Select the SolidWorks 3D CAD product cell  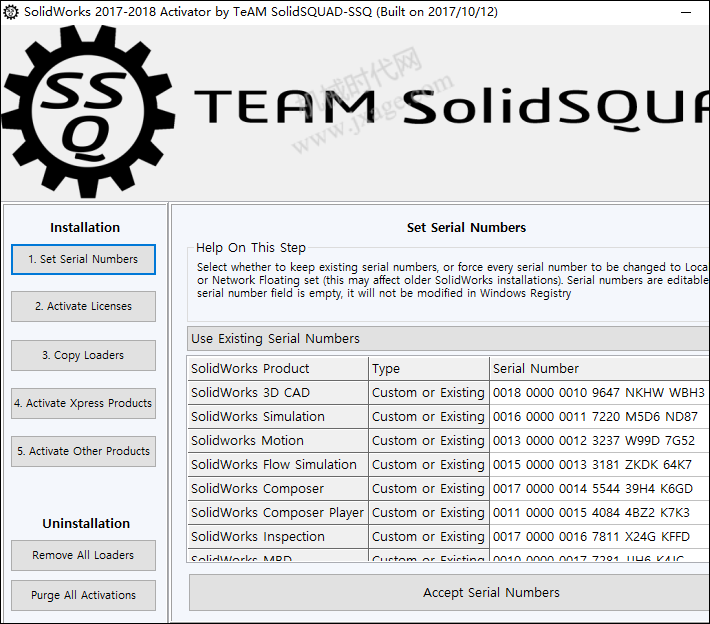[x=278, y=393]
